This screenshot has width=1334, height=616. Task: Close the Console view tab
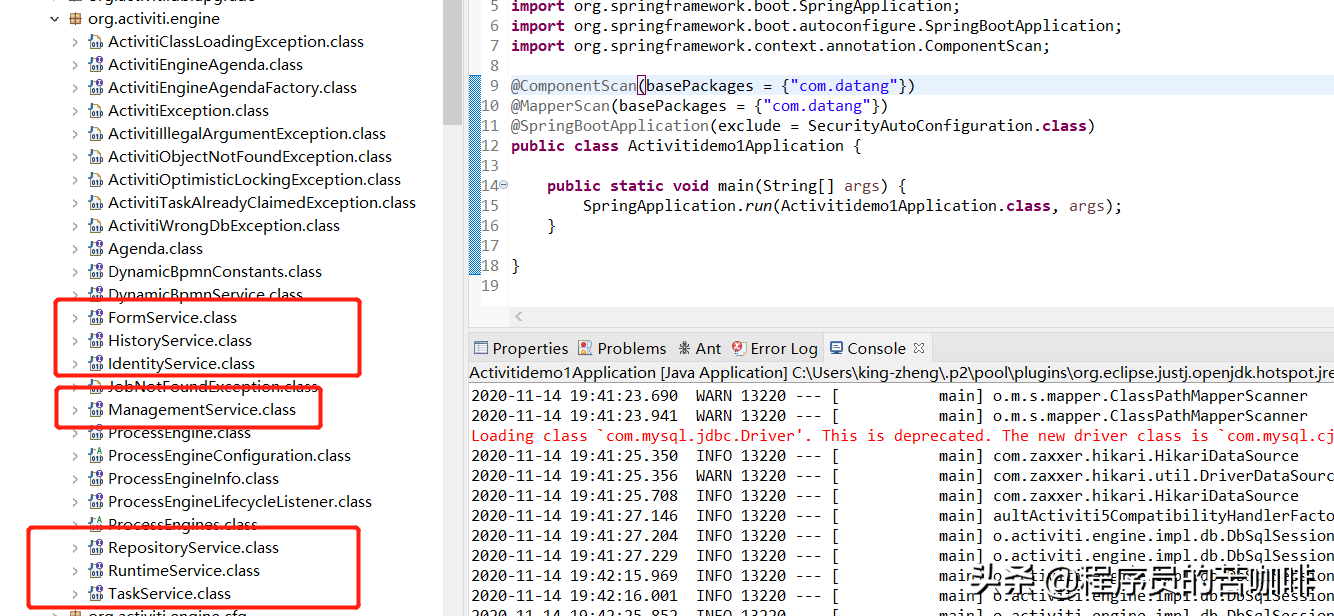pyautogui.click(x=919, y=348)
